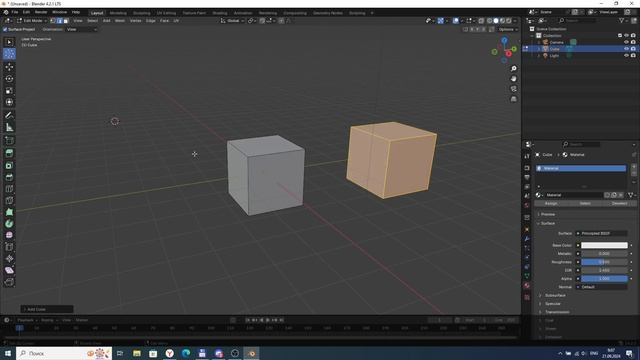The height and width of the screenshot is (360, 640).
Task: Select the Measure tool
Action: click(x=9, y=128)
